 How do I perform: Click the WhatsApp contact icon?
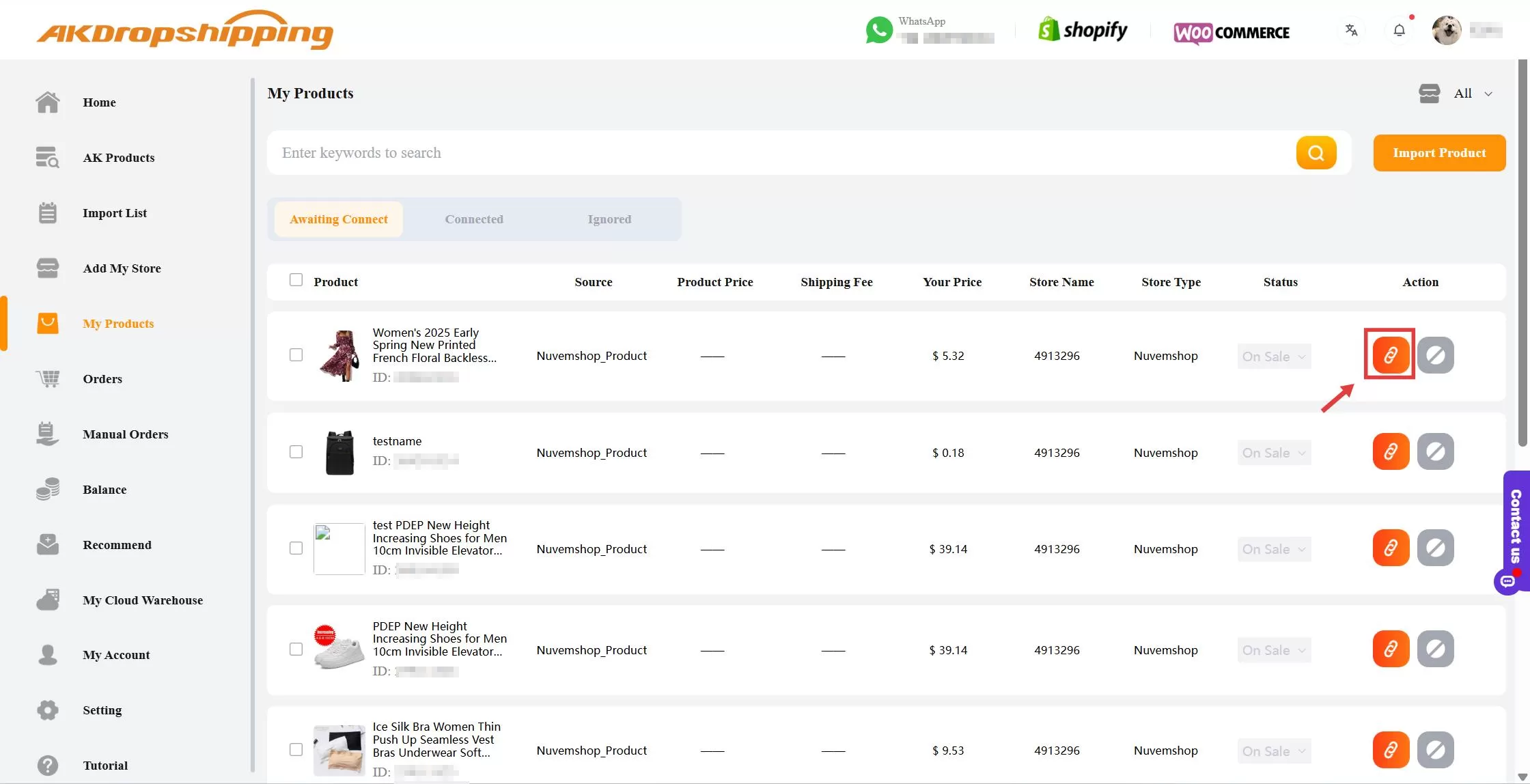point(878,29)
